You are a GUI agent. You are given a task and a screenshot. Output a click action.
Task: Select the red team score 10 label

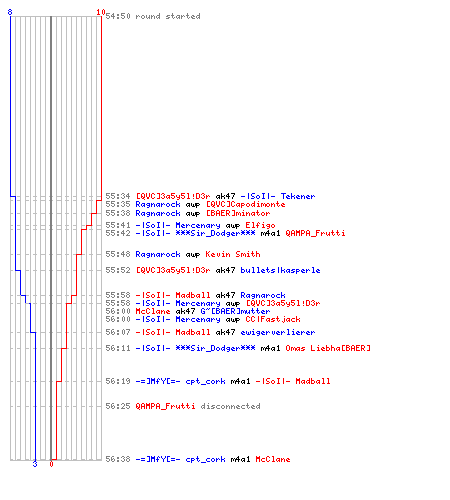pos(101,12)
